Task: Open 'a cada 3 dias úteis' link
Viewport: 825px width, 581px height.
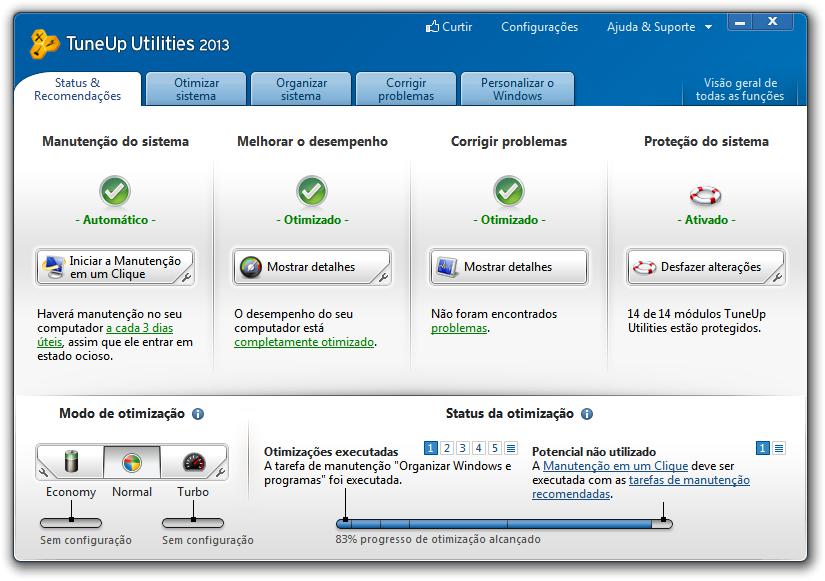Action: (139, 328)
